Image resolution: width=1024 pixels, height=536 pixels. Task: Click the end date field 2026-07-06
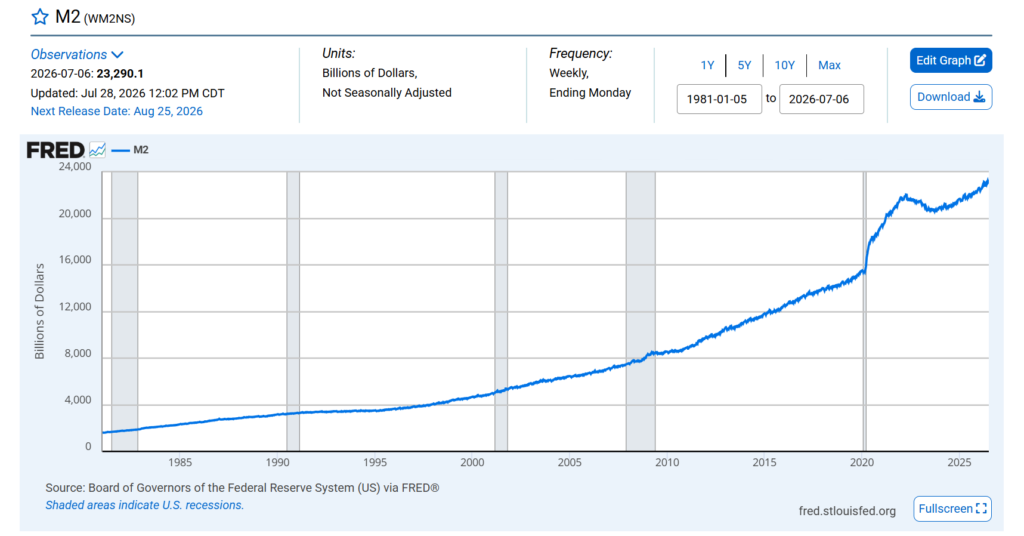click(821, 99)
